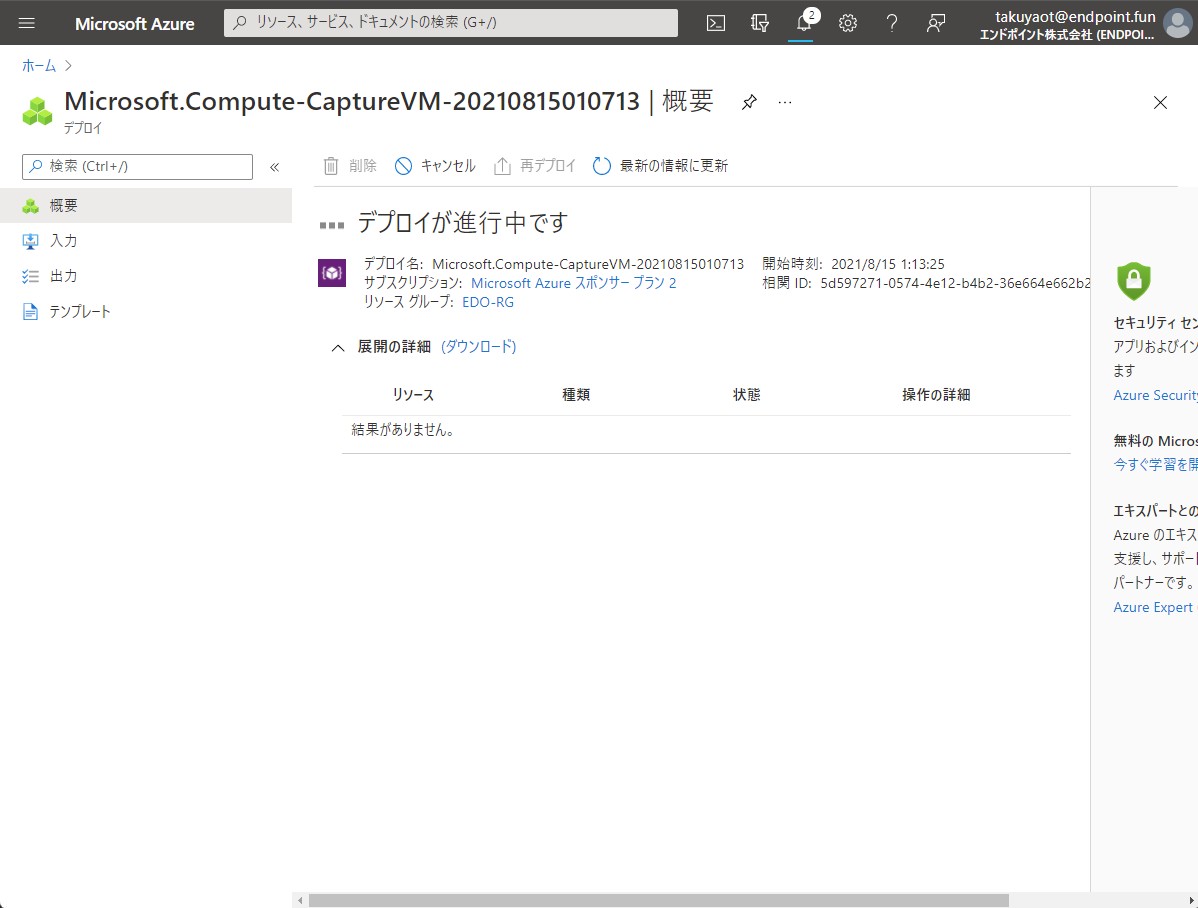Click the scrollbar right arrow

(1190, 901)
